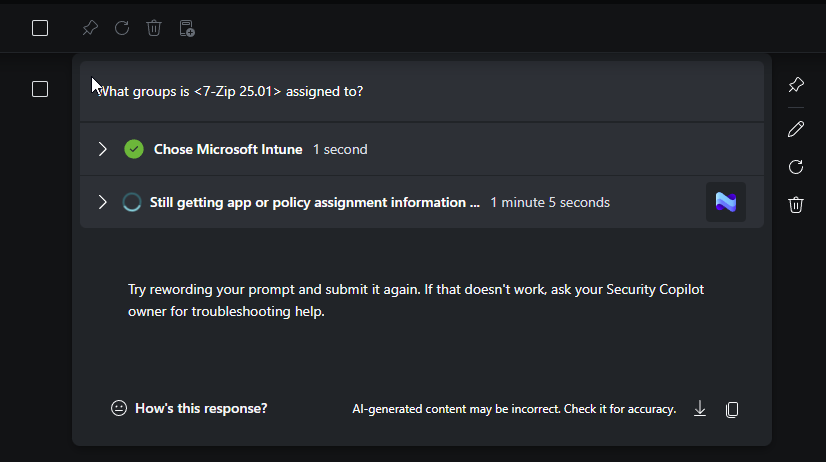Expand the Chose Microsoft Intune step chevron
This screenshot has height=462, width=826.
[x=102, y=149]
